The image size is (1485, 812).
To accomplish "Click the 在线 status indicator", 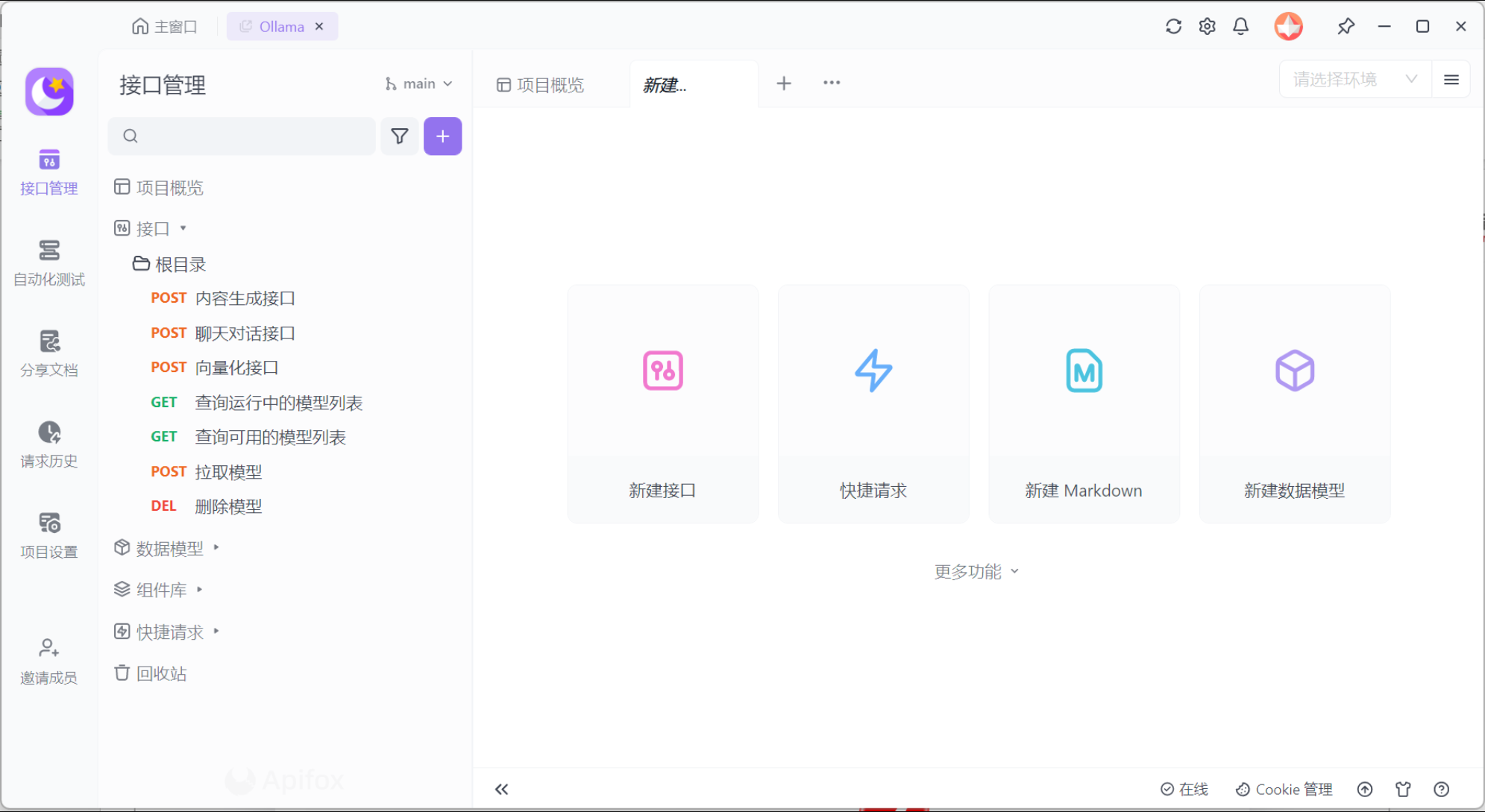I will pyautogui.click(x=1184, y=790).
